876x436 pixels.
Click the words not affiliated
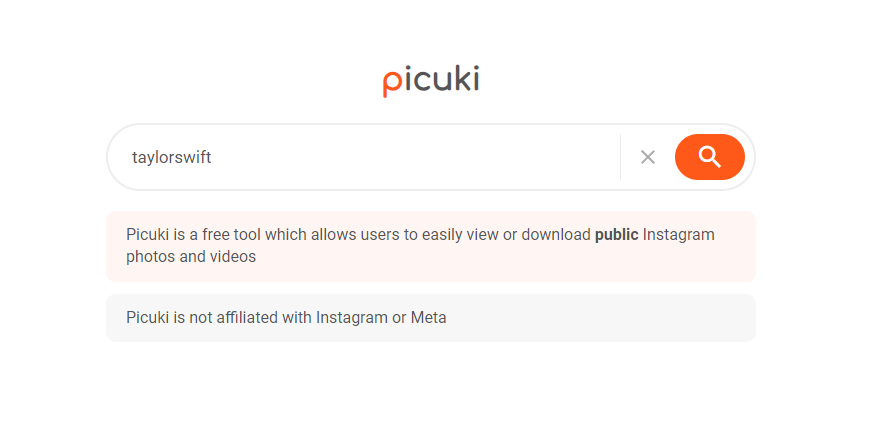pyautogui.click(x=233, y=318)
